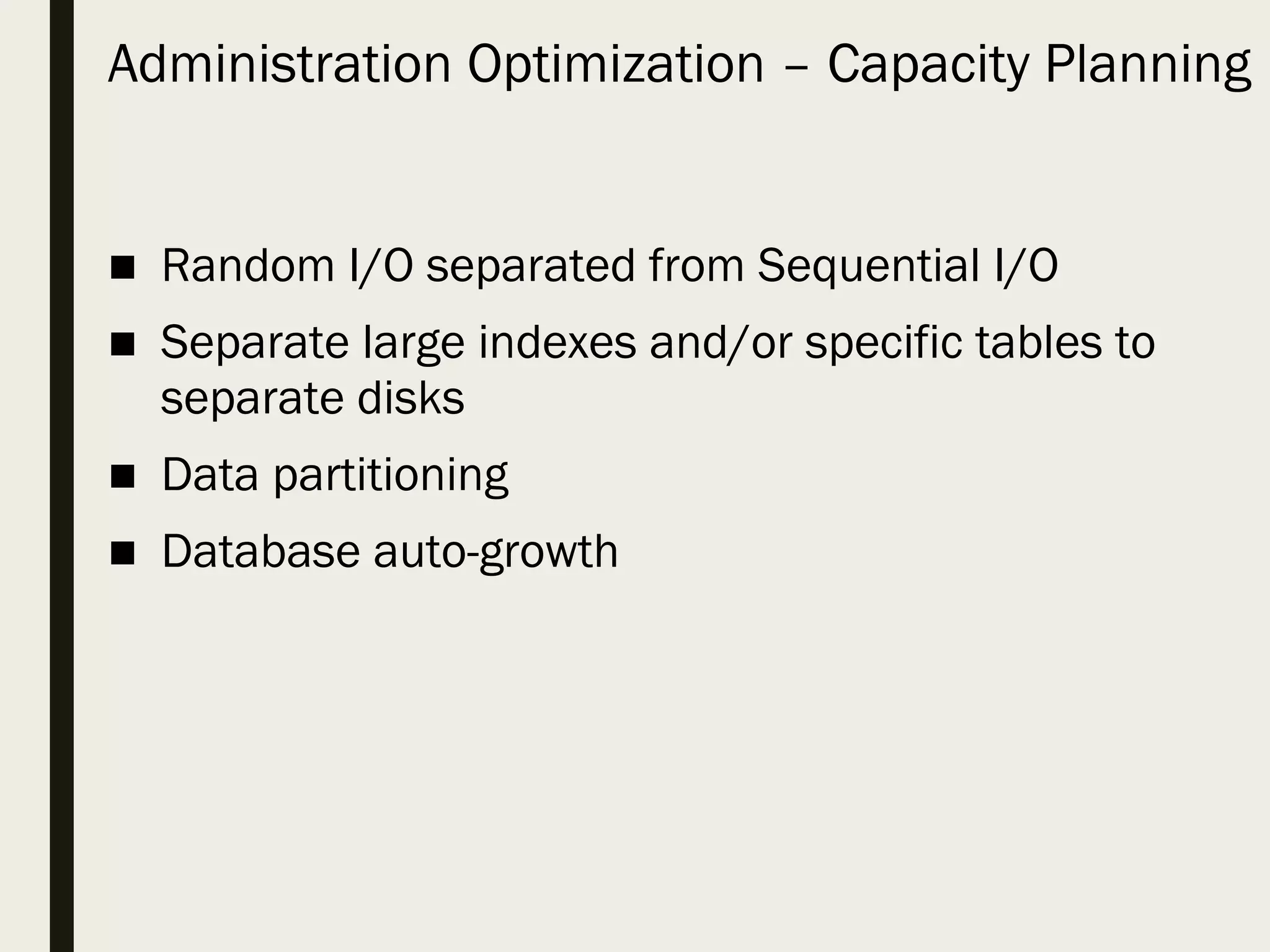The height and width of the screenshot is (952, 1270).
Task: Click the Data partitioning bullet text
Action: pyautogui.click(x=335, y=475)
